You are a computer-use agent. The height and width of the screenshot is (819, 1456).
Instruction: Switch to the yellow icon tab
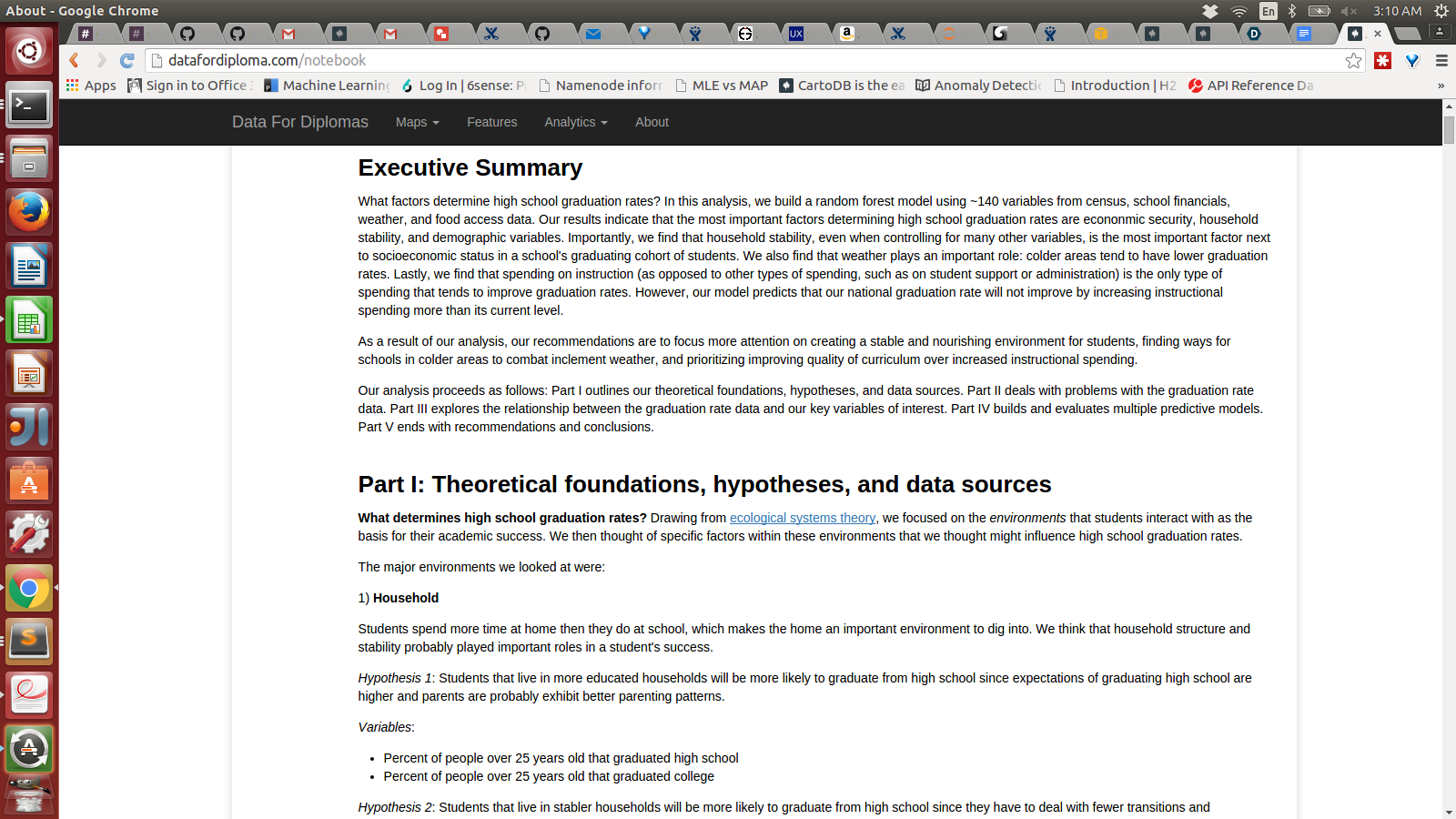pyautogui.click(x=1101, y=34)
